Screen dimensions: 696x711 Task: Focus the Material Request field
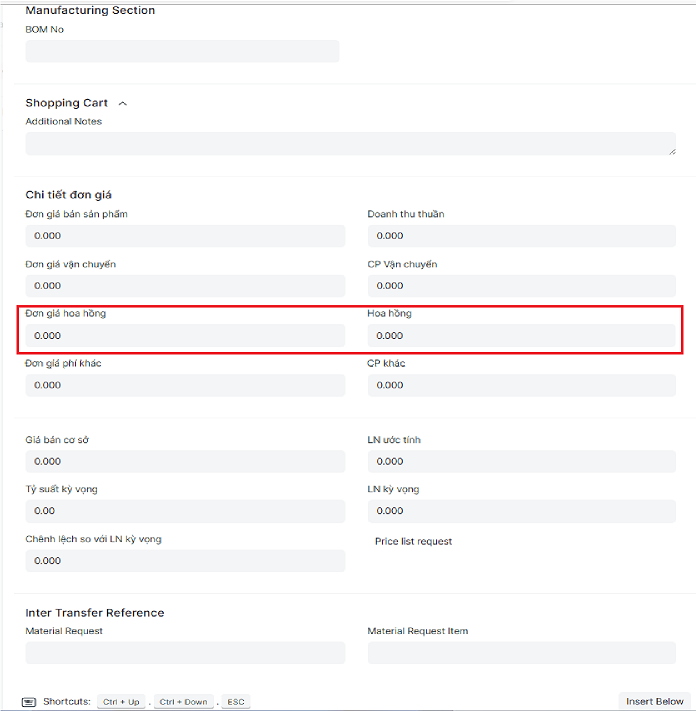[185, 653]
